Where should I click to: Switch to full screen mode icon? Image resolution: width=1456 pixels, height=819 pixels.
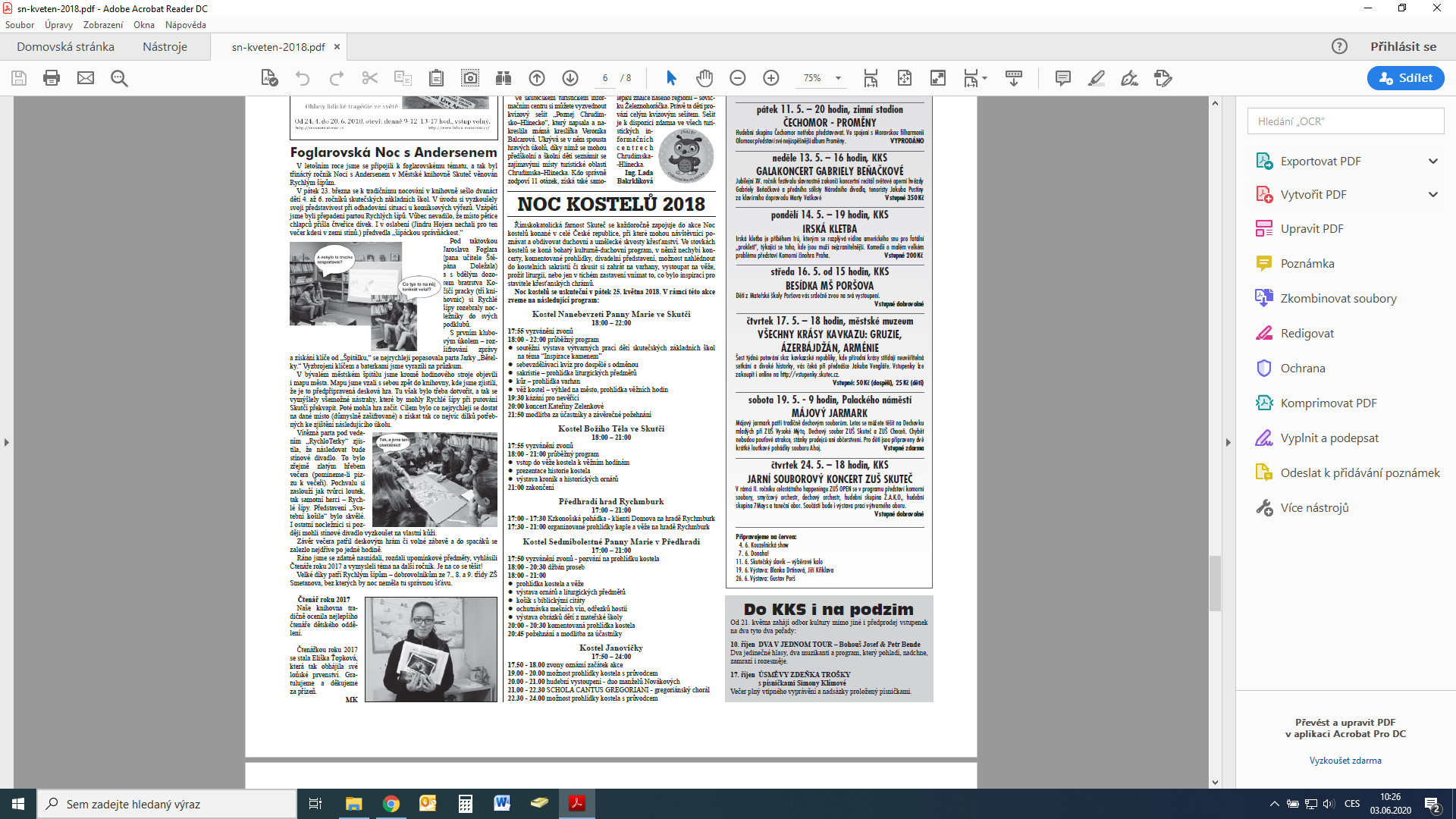click(x=938, y=78)
